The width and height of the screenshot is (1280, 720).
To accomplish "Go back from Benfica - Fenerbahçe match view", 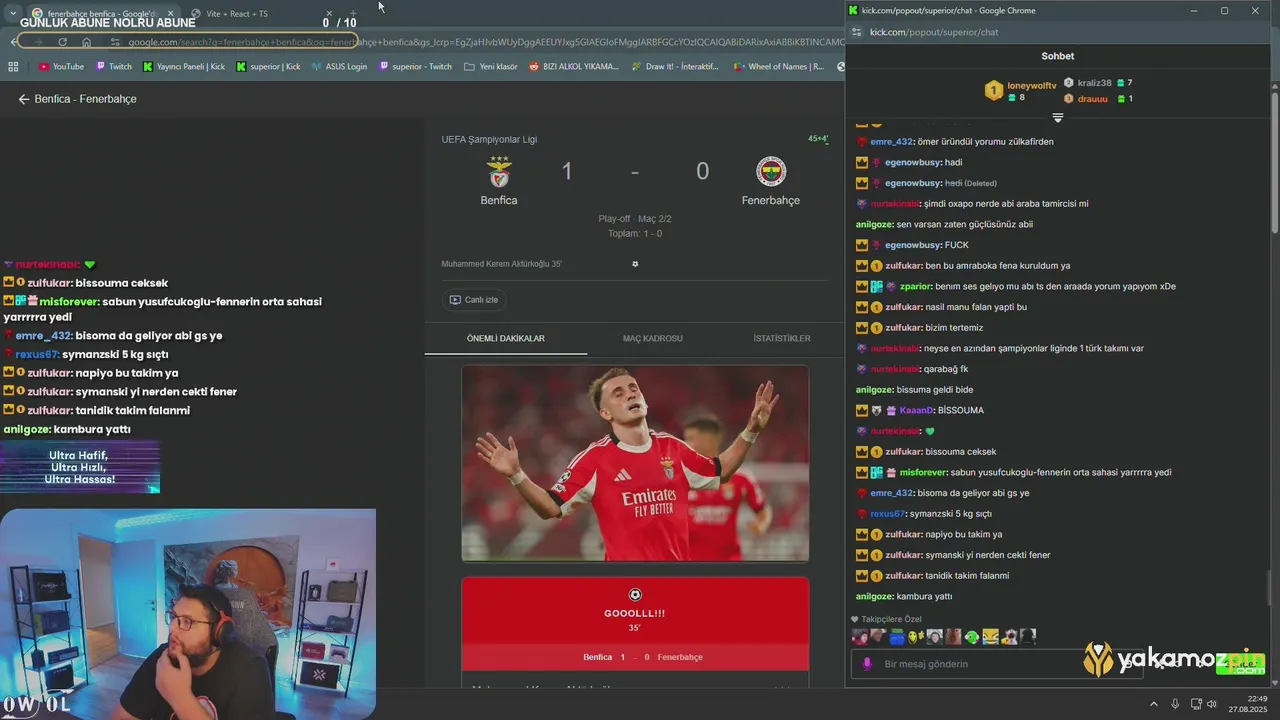I will (24, 99).
